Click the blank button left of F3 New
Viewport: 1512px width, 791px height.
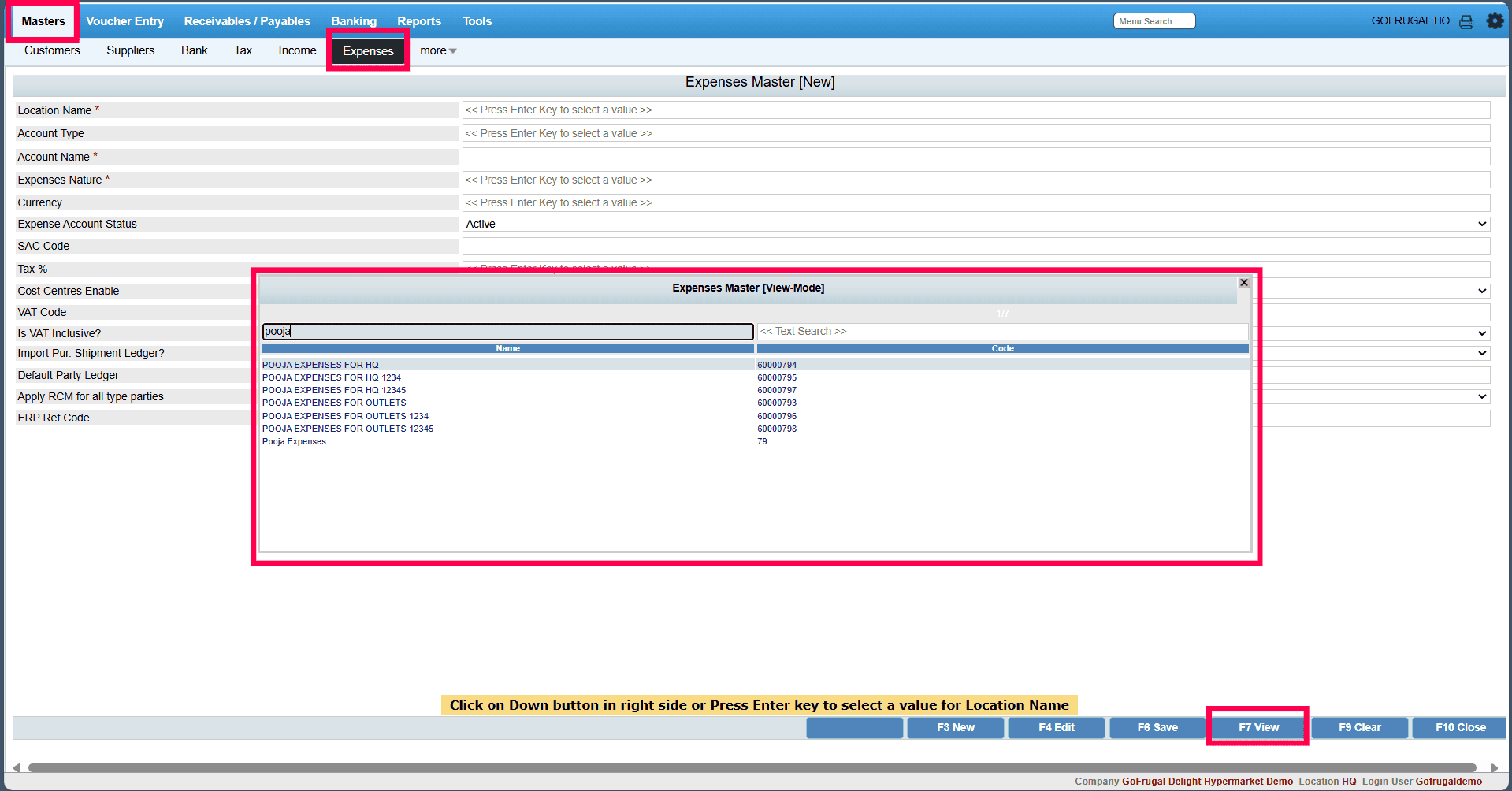pyautogui.click(x=855, y=728)
